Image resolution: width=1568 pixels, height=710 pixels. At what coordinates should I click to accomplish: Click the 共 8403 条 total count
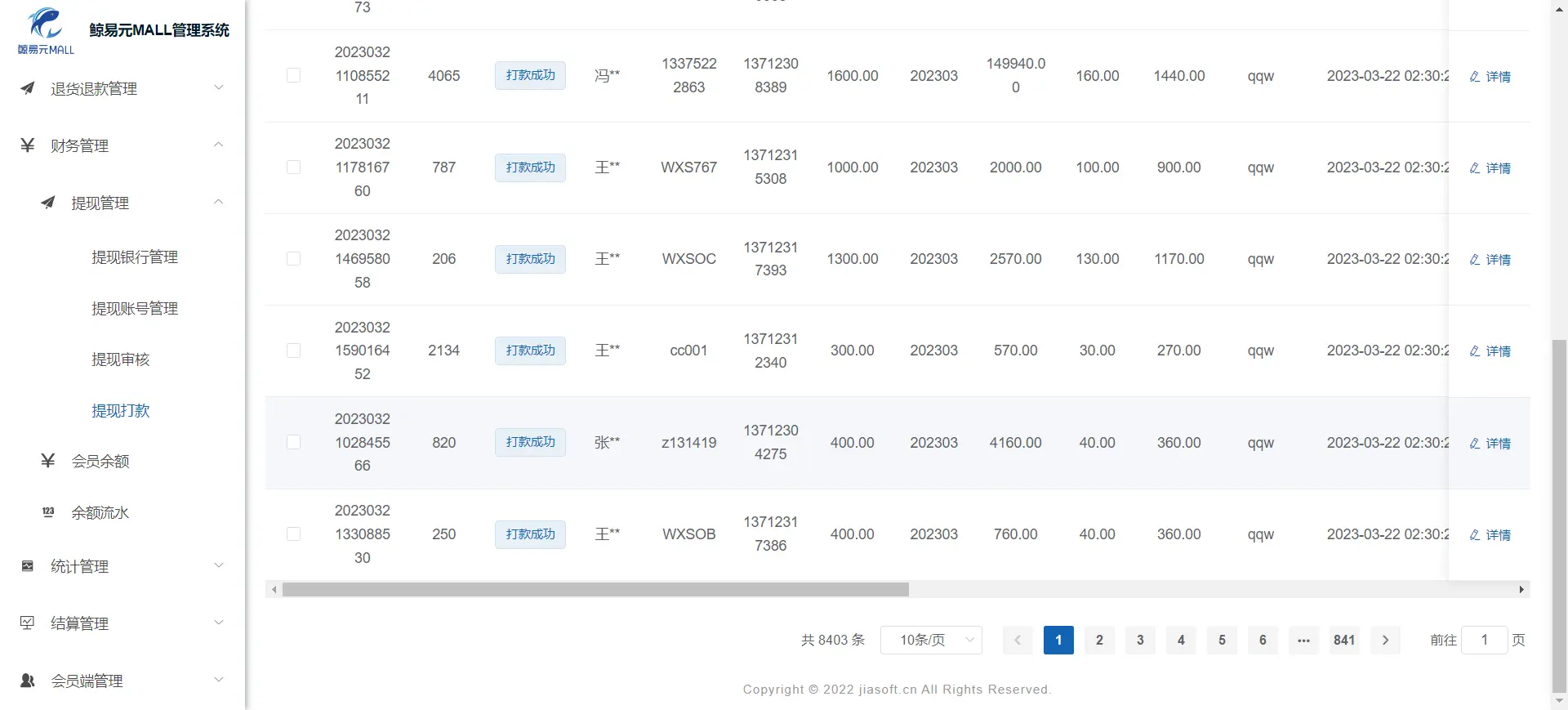tap(832, 640)
